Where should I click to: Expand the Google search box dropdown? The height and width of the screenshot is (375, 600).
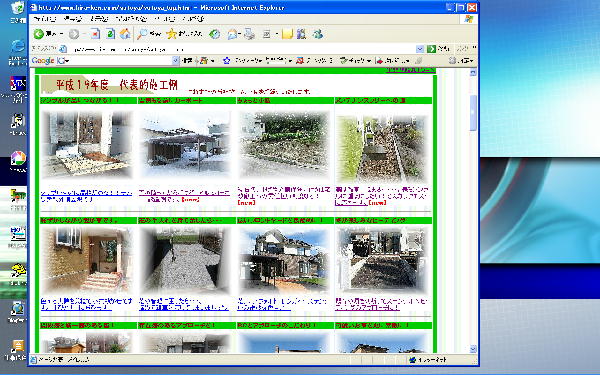coord(175,60)
